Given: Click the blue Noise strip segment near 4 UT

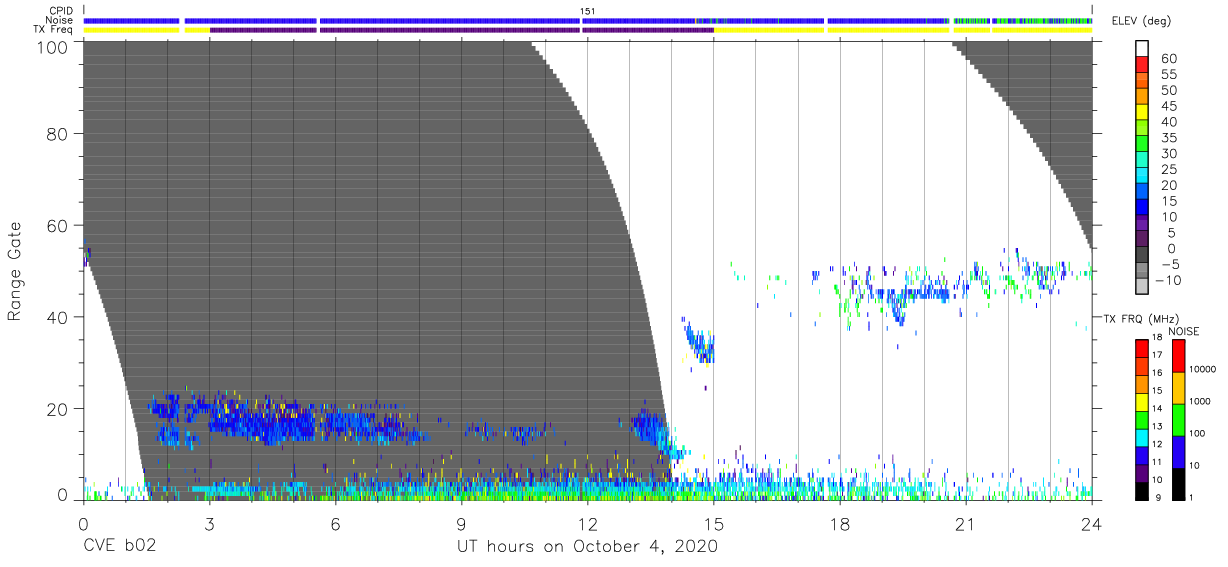Looking at the screenshot, I should point(251,20).
